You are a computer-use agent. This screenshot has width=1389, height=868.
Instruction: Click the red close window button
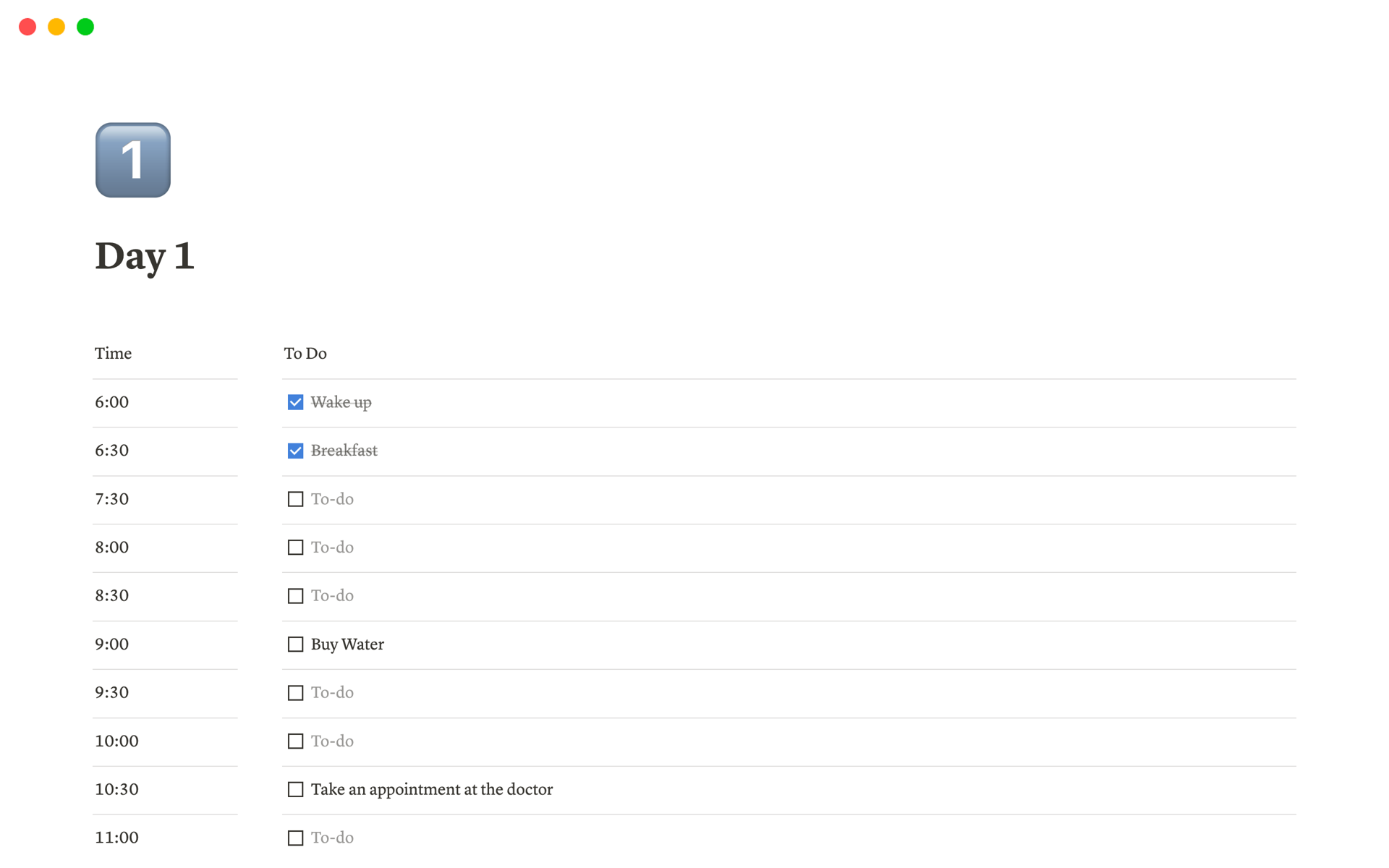(x=27, y=27)
